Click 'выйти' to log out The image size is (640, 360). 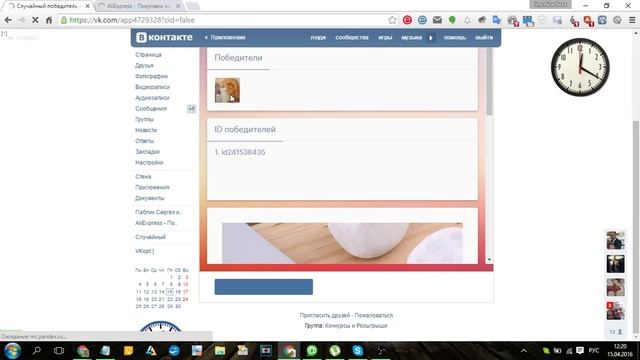pyautogui.click(x=484, y=37)
